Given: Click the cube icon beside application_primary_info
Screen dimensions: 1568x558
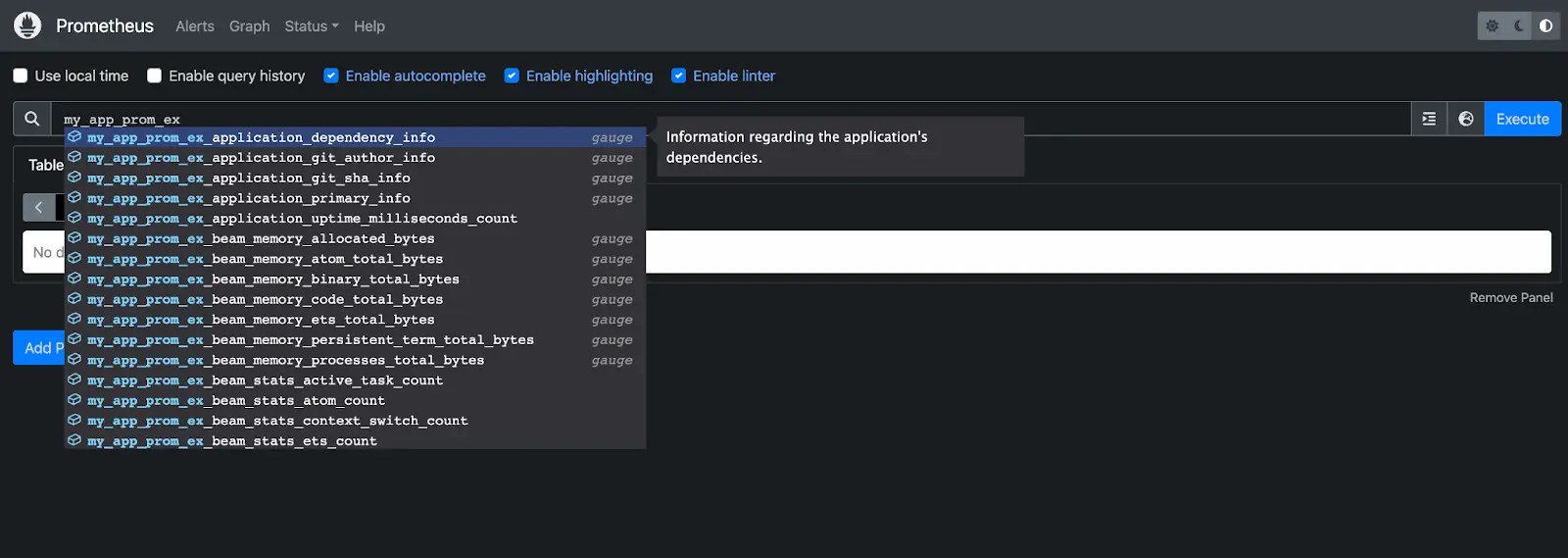Looking at the screenshot, I should pyautogui.click(x=74, y=198).
